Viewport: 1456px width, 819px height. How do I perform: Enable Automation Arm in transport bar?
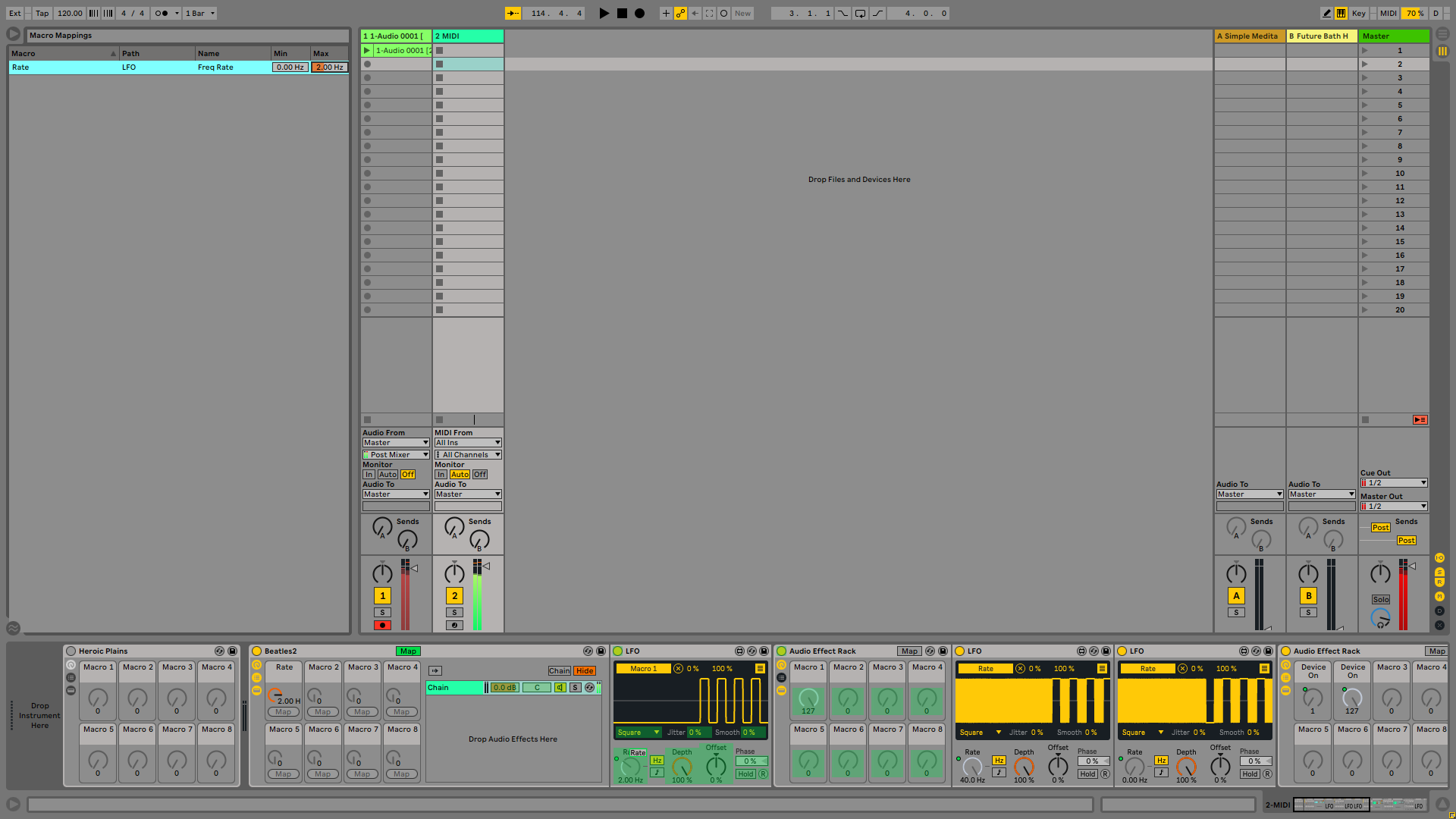[x=680, y=13]
